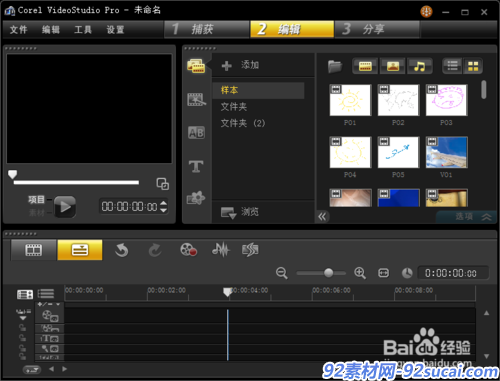Viewport: 500px width, 381px height.
Task: Click the project duration clock icon
Action: [x=407, y=273]
